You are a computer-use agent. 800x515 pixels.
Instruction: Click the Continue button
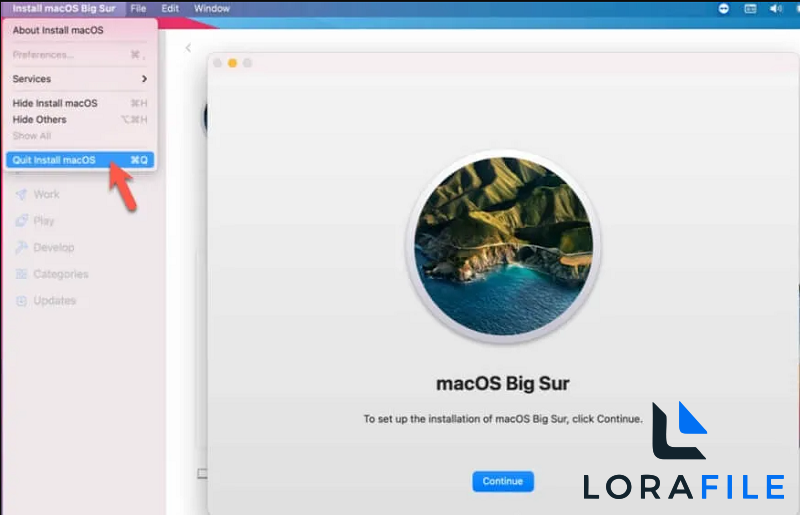click(503, 481)
